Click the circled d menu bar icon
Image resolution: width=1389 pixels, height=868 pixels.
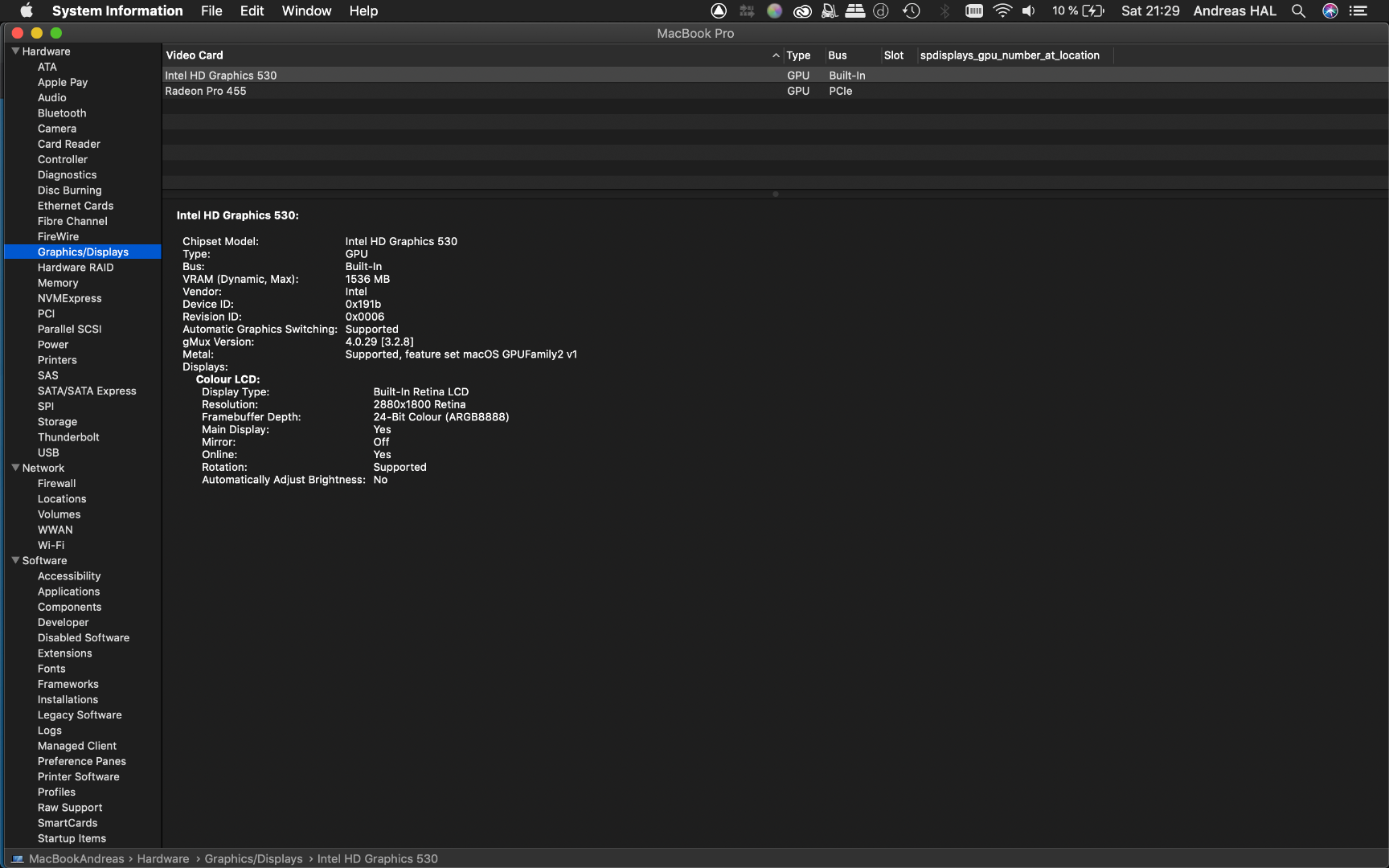[x=881, y=10]
